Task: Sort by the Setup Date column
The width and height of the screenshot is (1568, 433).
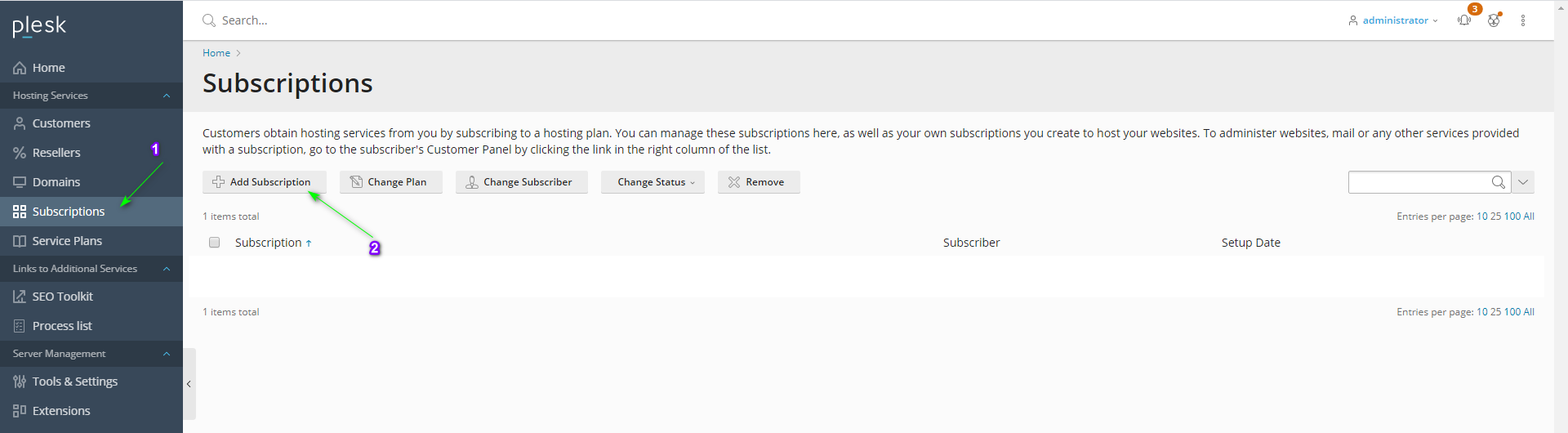Action: (x=1251, y=243)
